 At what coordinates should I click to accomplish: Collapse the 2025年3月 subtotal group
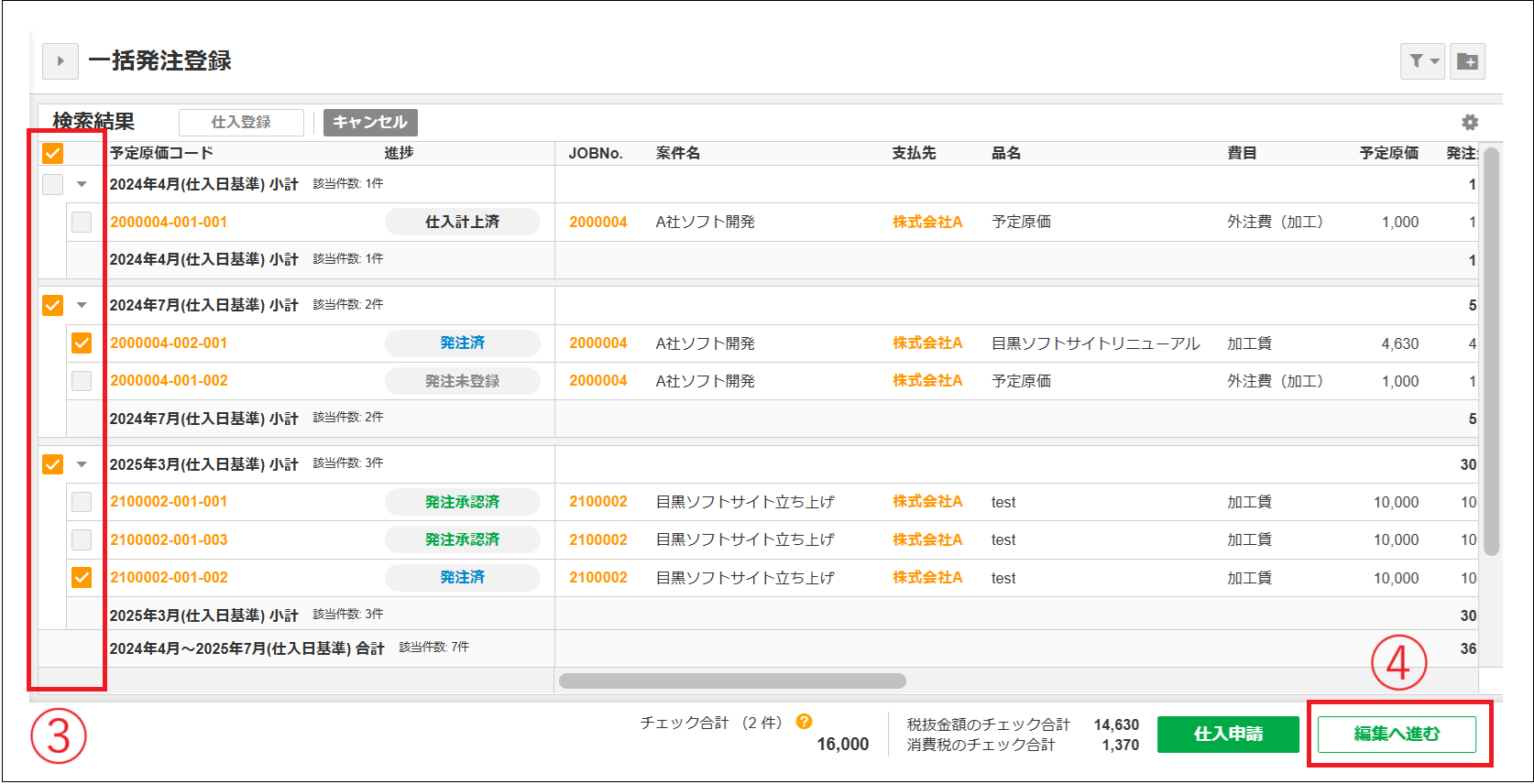[x=82, y=464]
